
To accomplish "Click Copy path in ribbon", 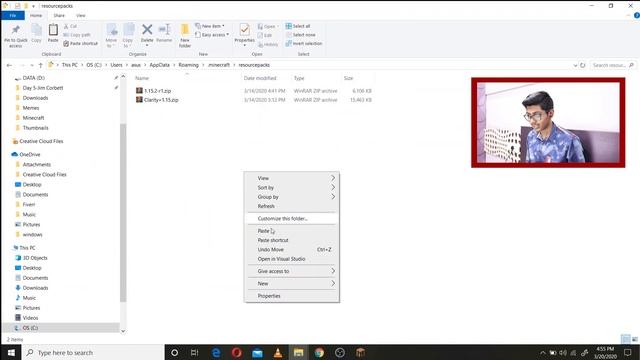I will click(77, 35).
